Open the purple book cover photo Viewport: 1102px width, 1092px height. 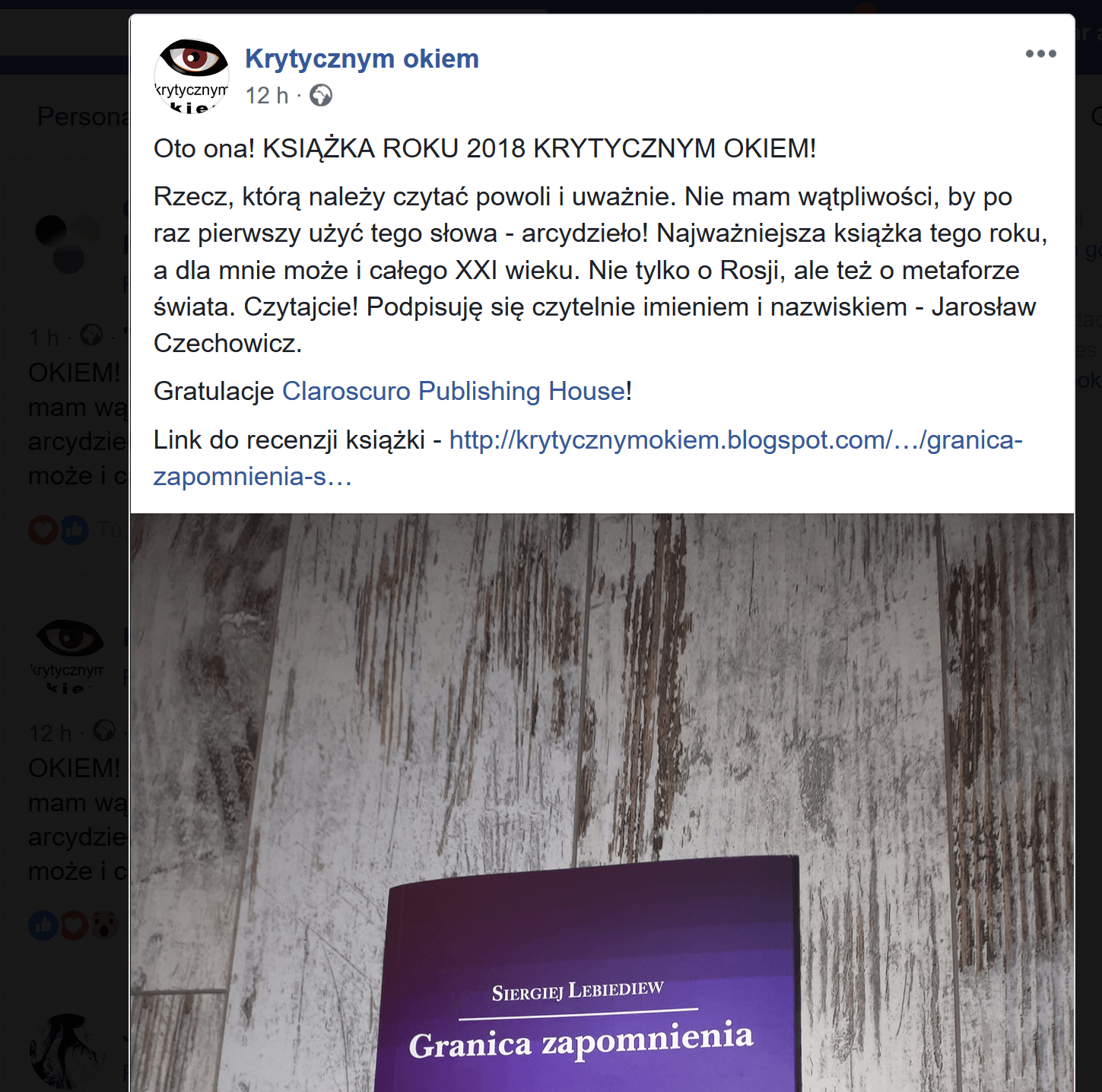[x=602, y=802]
